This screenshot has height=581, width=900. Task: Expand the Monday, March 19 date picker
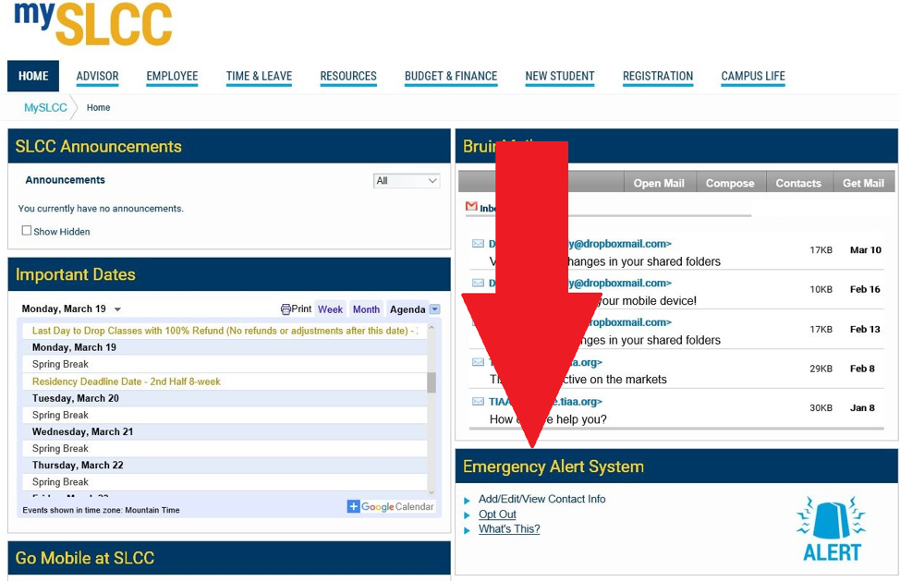click(x=118, y=309)
